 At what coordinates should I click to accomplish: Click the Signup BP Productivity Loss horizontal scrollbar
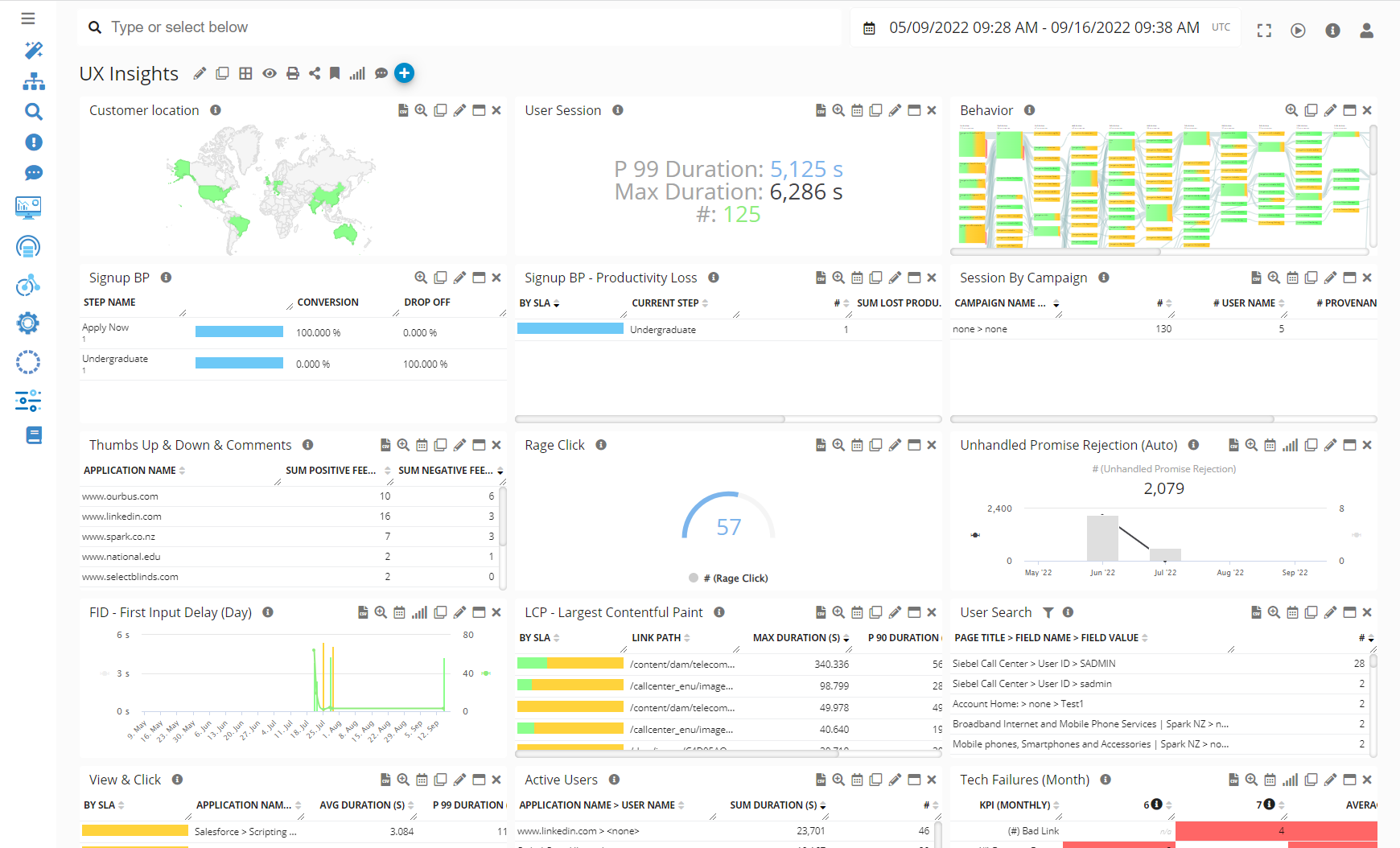coord(650,419)
